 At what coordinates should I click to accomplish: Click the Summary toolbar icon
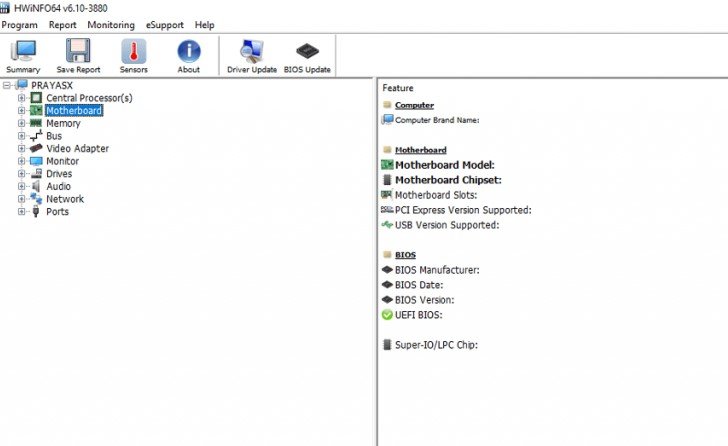[23, 51]
